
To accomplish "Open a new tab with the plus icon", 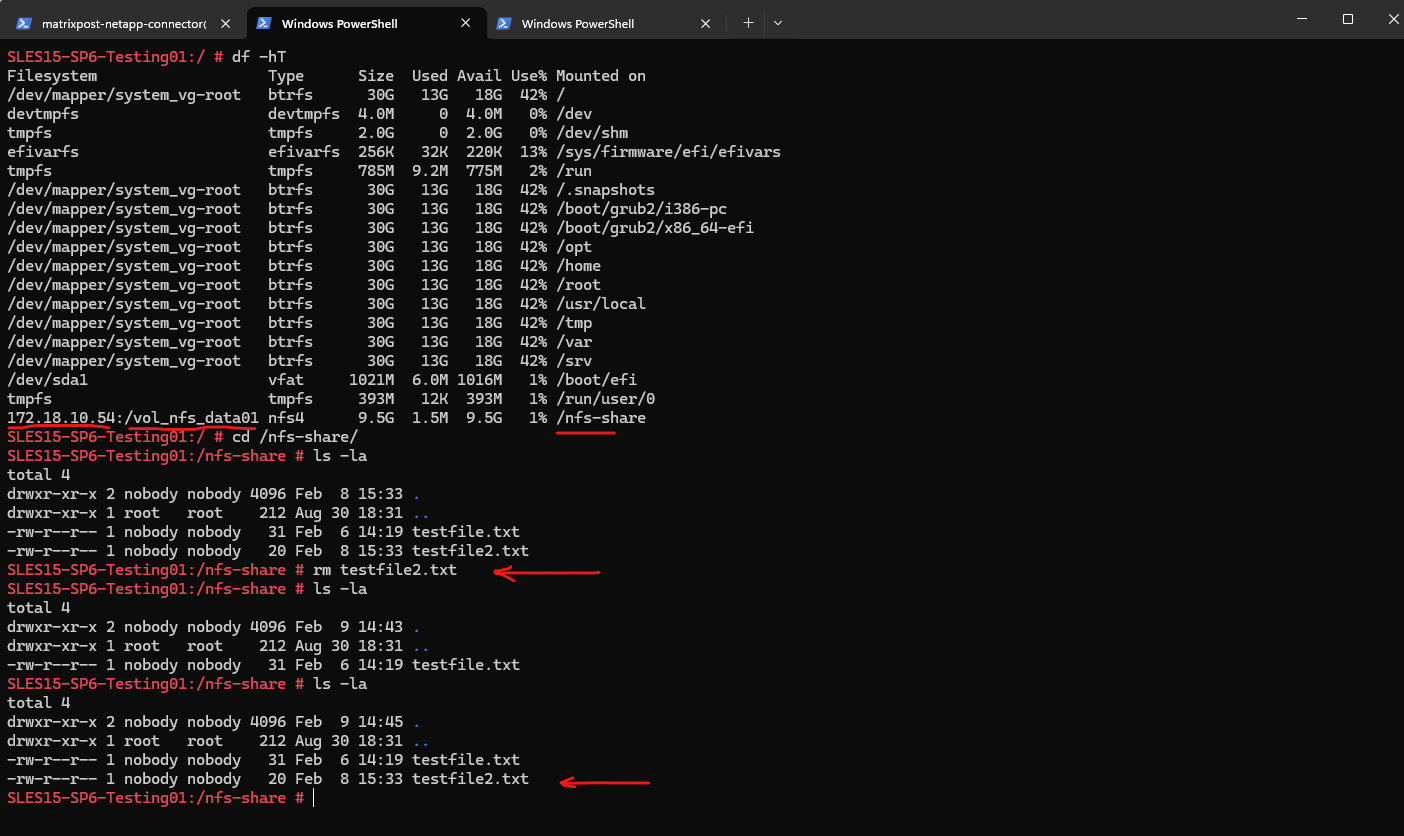I will (x=748, y=23).
